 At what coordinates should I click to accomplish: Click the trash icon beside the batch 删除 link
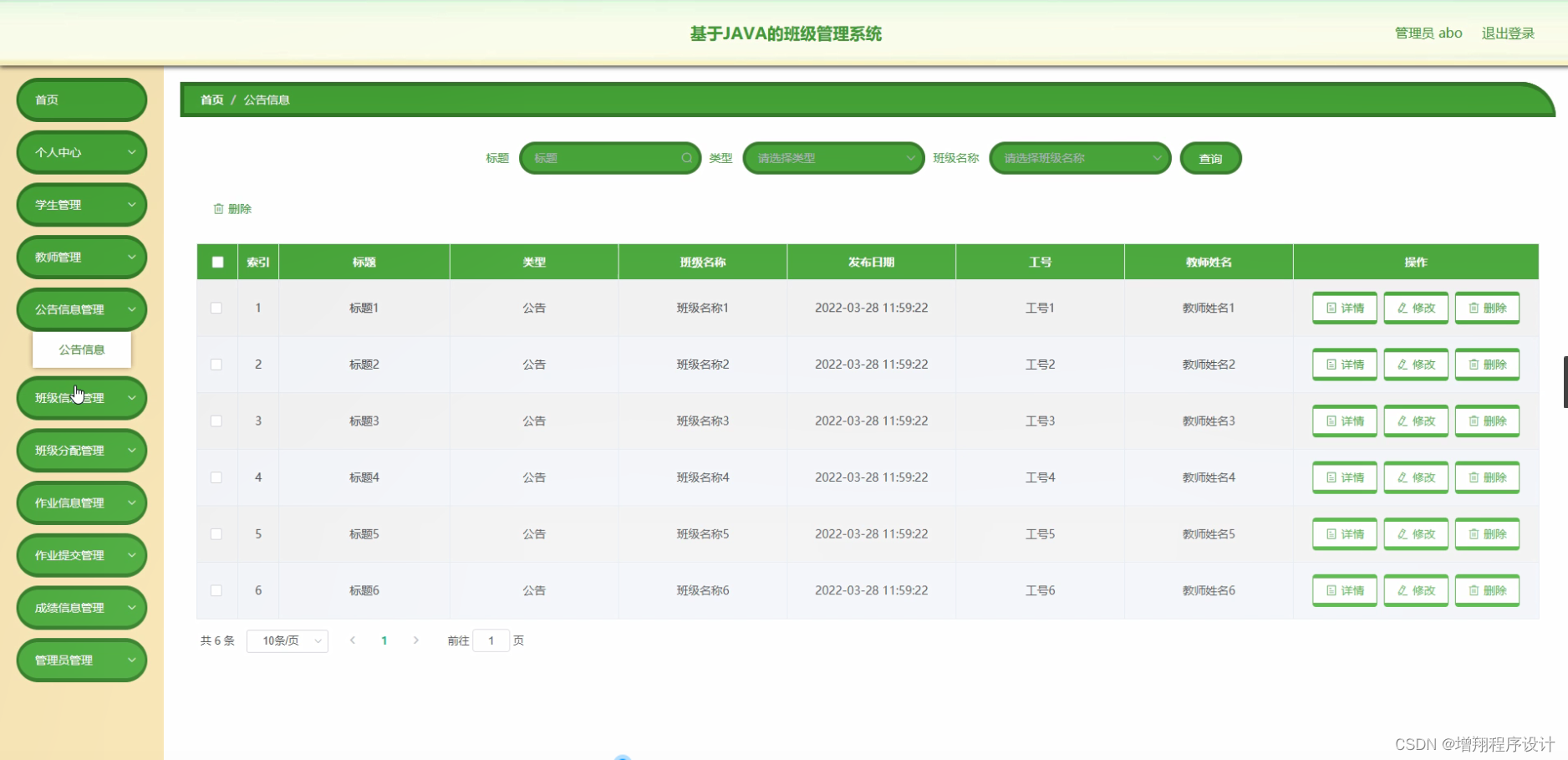[219, 208]
